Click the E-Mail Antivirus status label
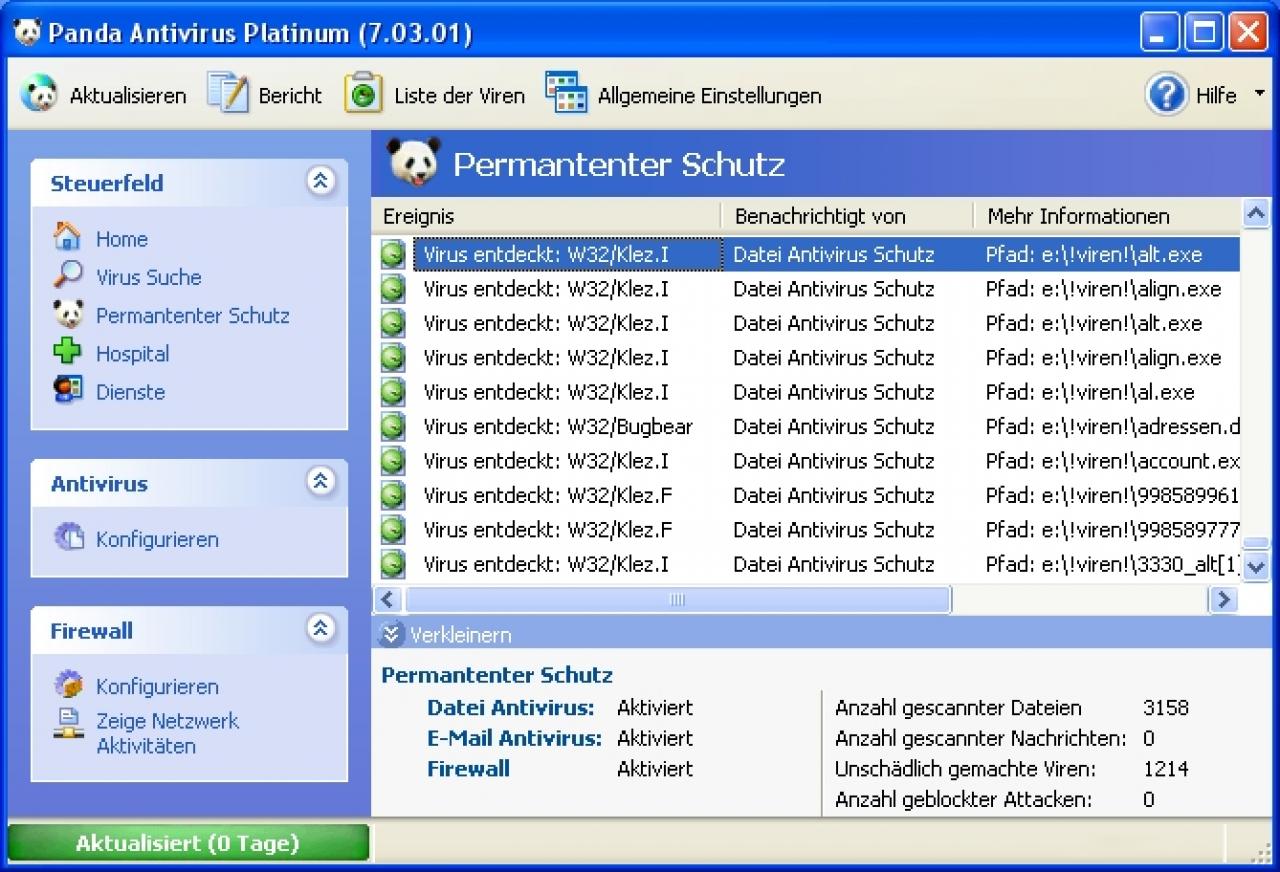 click(514, 738)
